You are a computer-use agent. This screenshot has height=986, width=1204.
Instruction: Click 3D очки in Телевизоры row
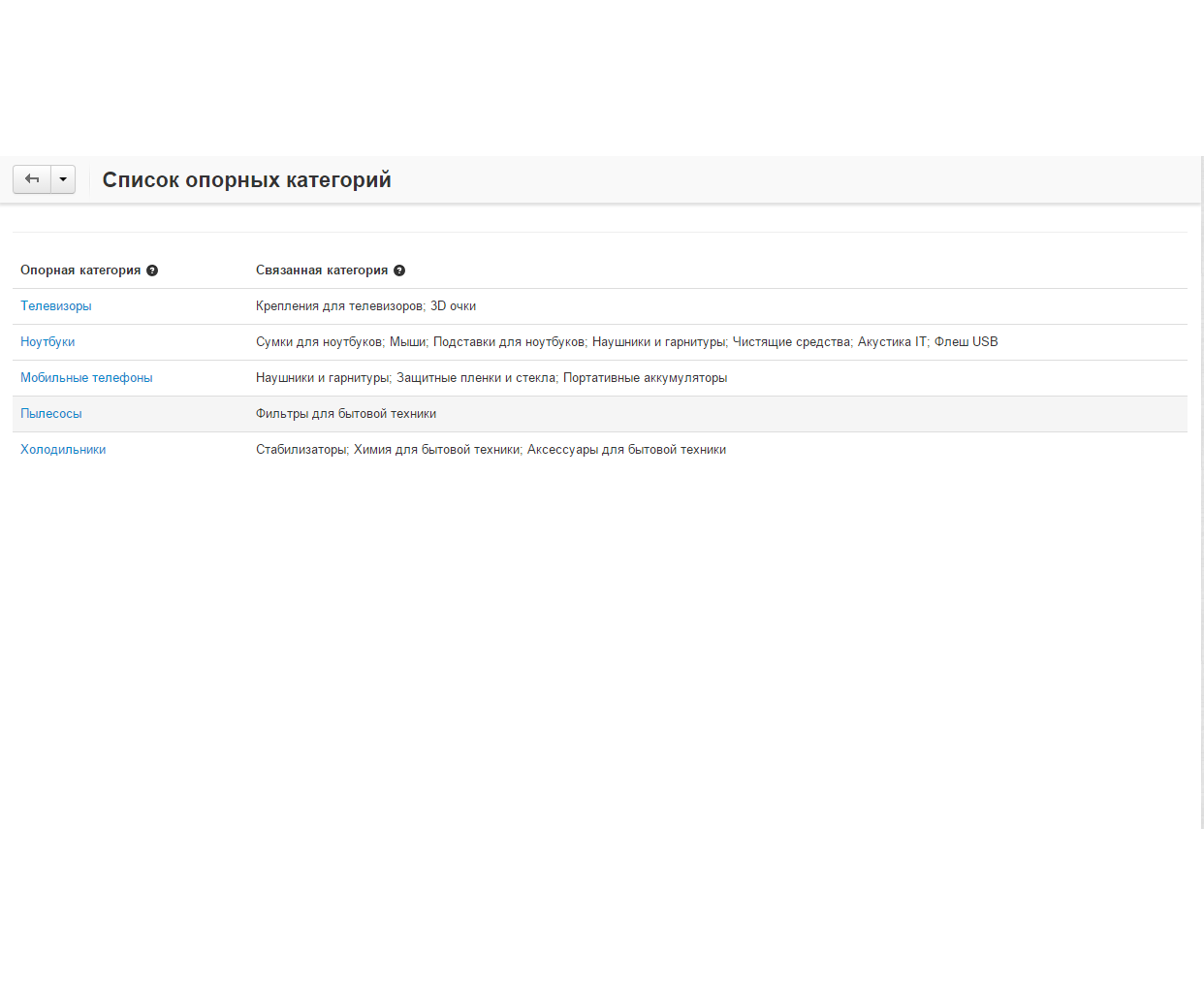pos(454,306)
